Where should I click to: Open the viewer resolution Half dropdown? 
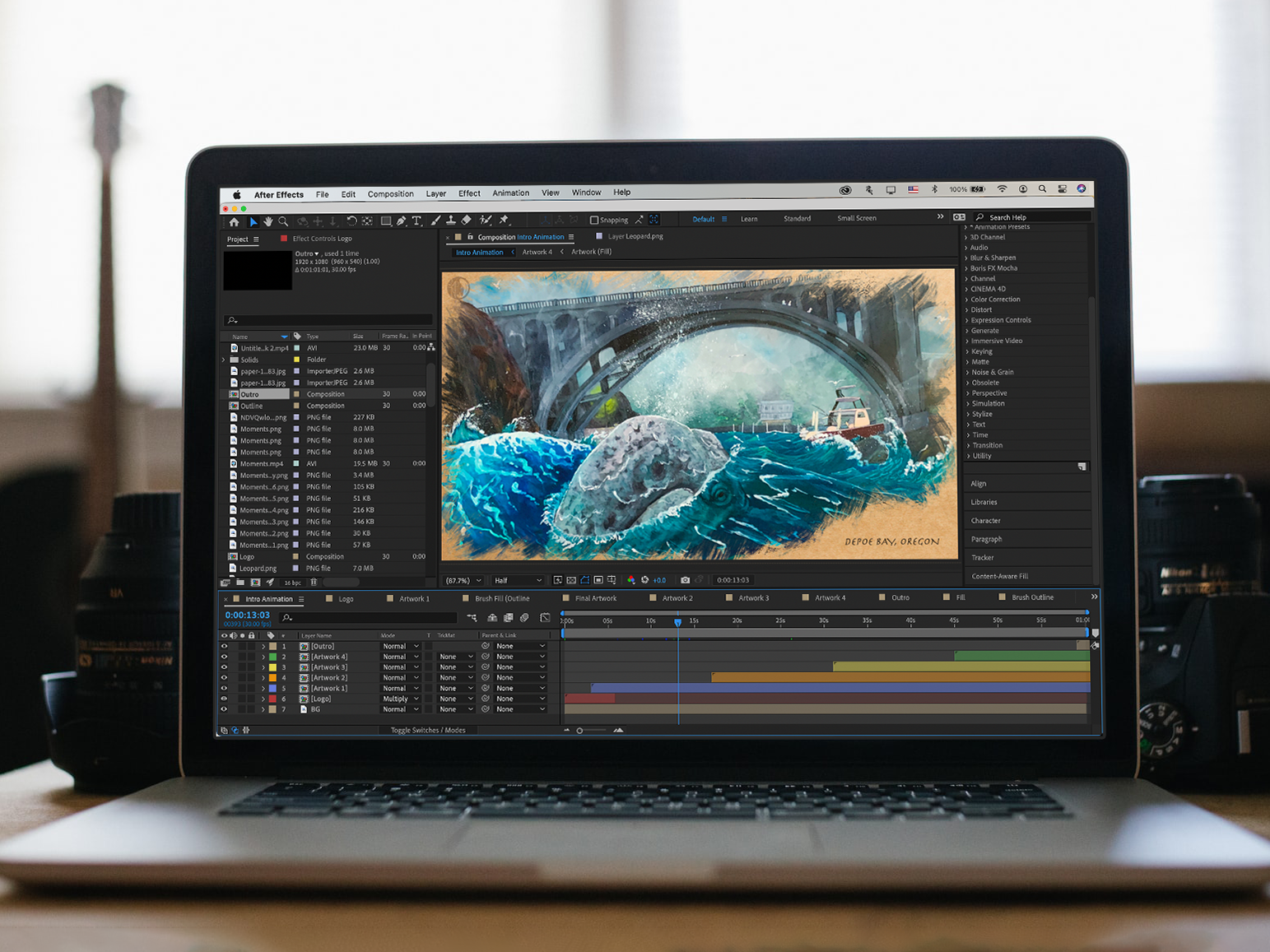click(x=518, y=580)
